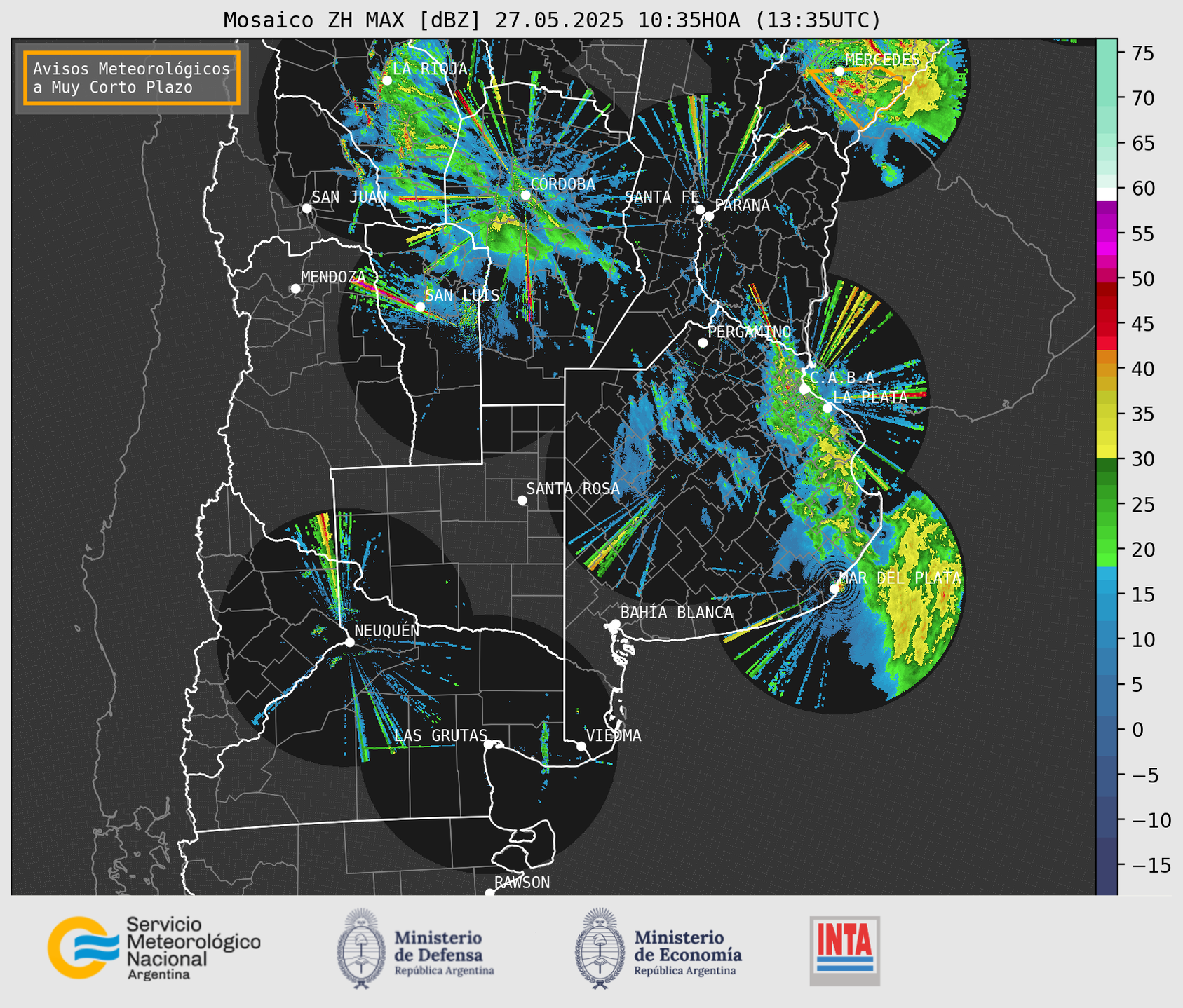Screen dimensions: 1183x1008
Task: Click the VIEDMA city marker dot
Action: pyautogui.click(x=581, y=746)
